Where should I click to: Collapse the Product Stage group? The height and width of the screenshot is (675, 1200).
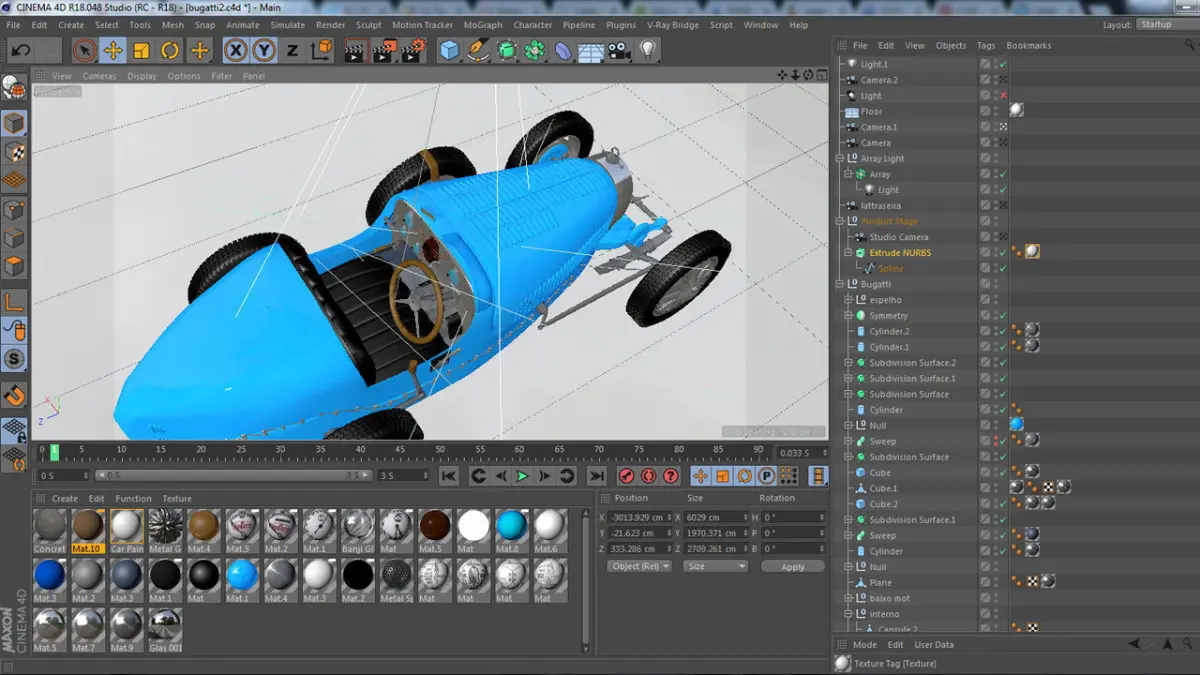pyautogui.click(x=840, y=222)
